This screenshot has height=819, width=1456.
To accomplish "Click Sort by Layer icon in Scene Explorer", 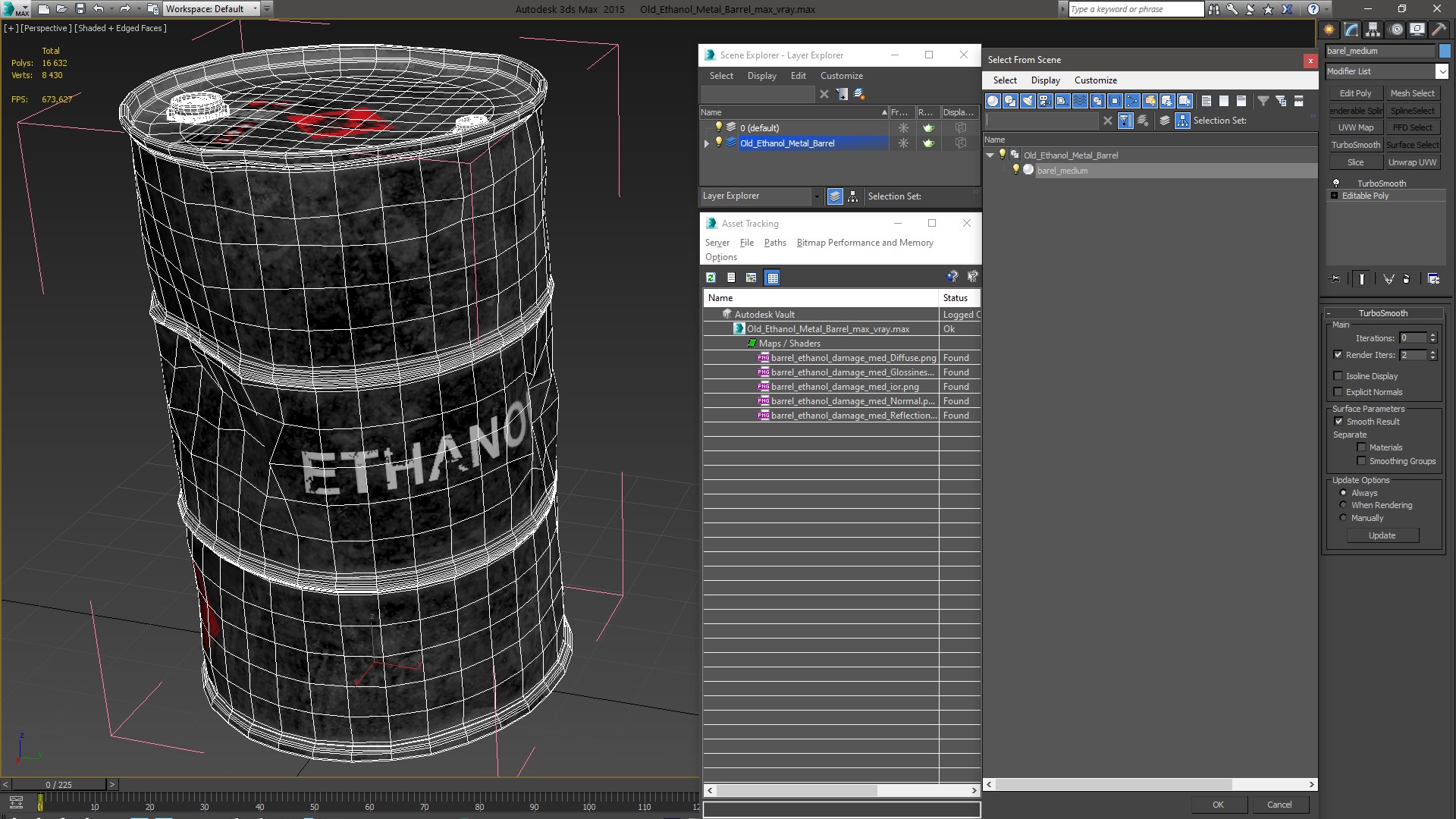I will [x=835, y=196].
